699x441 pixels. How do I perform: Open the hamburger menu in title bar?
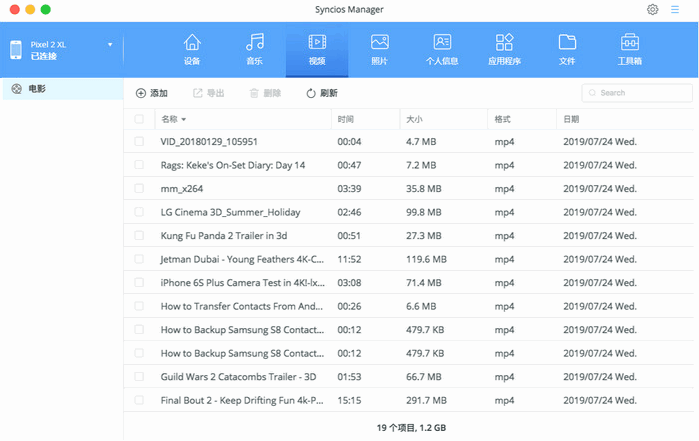click(x=675, y=9)
